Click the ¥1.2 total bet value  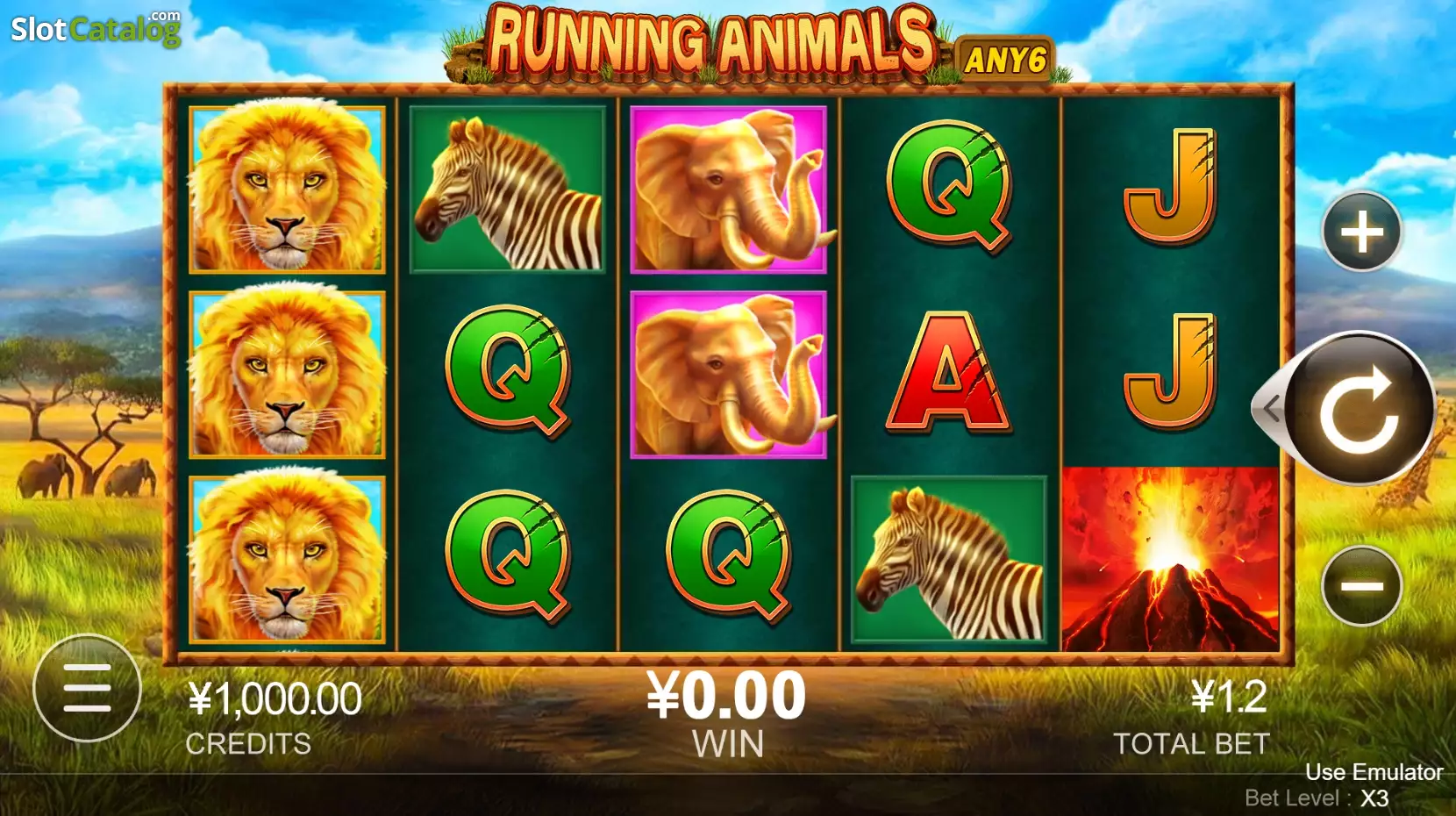(1229, 698)
